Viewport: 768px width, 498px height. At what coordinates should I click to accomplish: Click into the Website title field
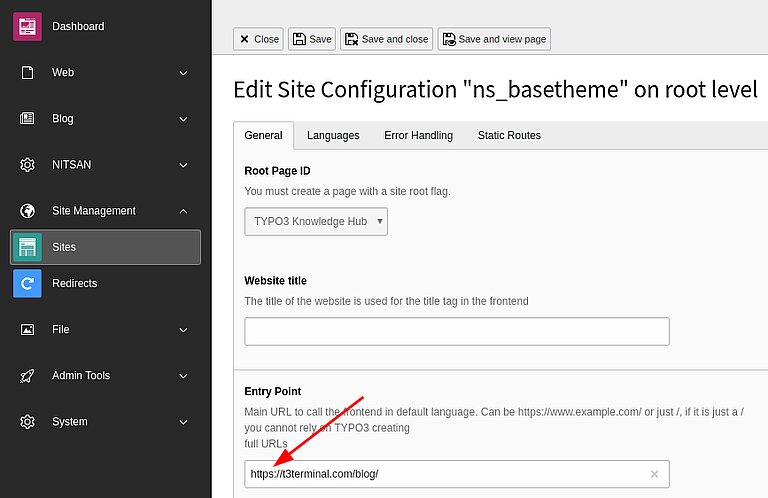pyautogui.click(x=457, y=332)
